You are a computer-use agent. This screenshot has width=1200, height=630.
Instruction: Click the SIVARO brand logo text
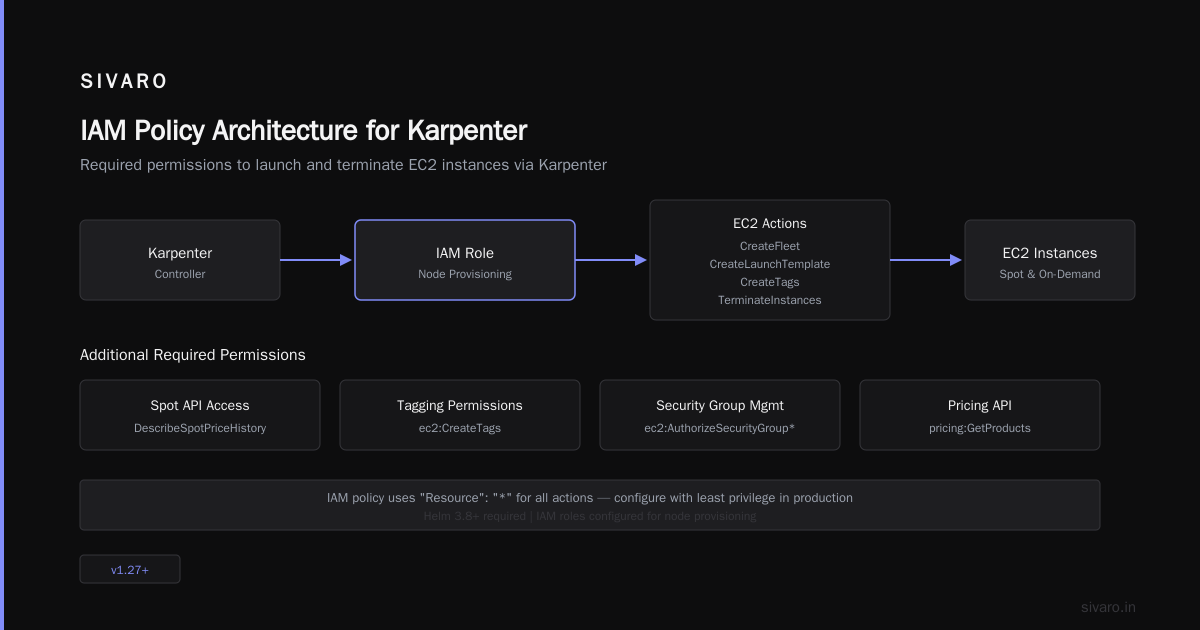[x=124, y=82]
